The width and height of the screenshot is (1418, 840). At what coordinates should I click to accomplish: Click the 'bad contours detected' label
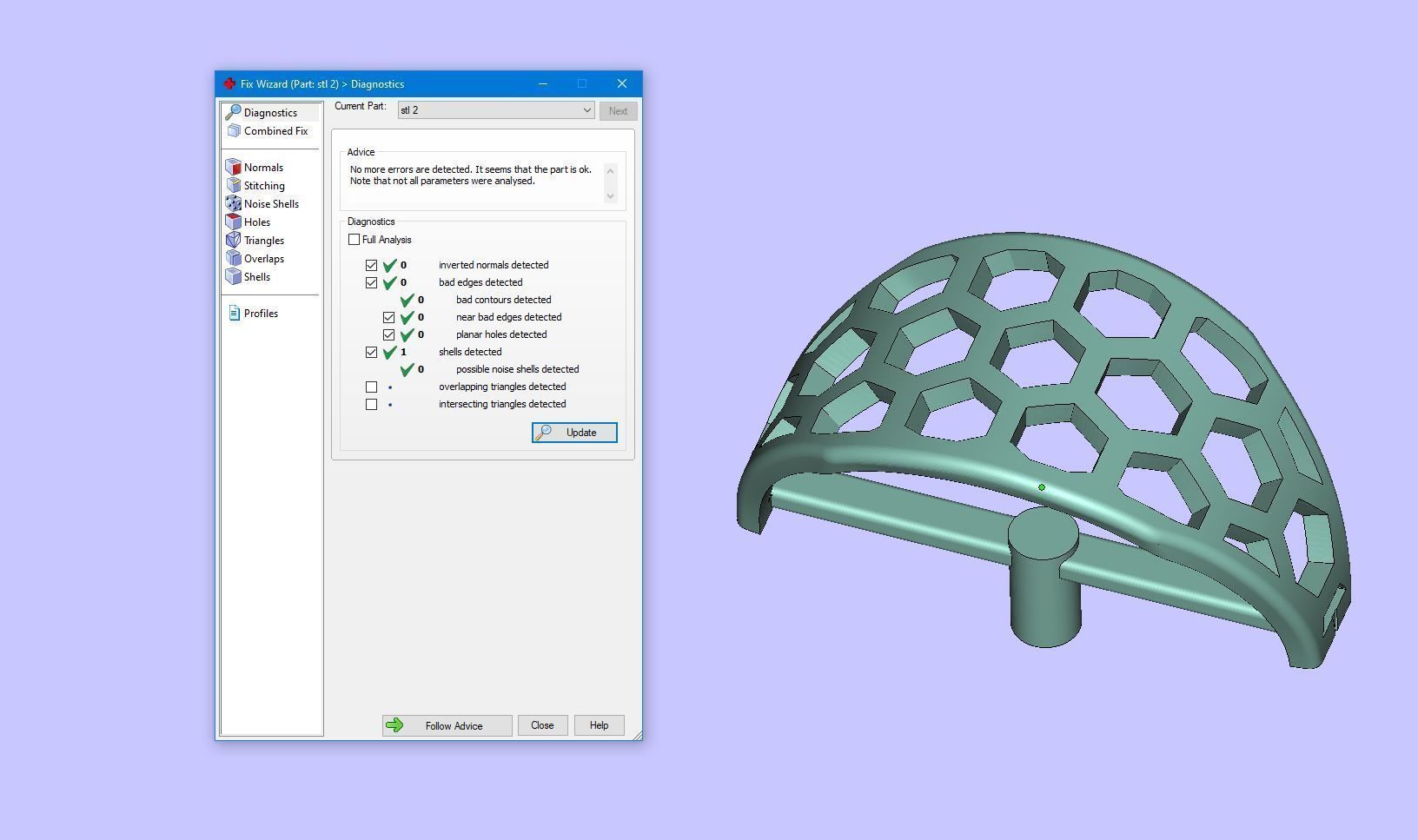[504, 300]
